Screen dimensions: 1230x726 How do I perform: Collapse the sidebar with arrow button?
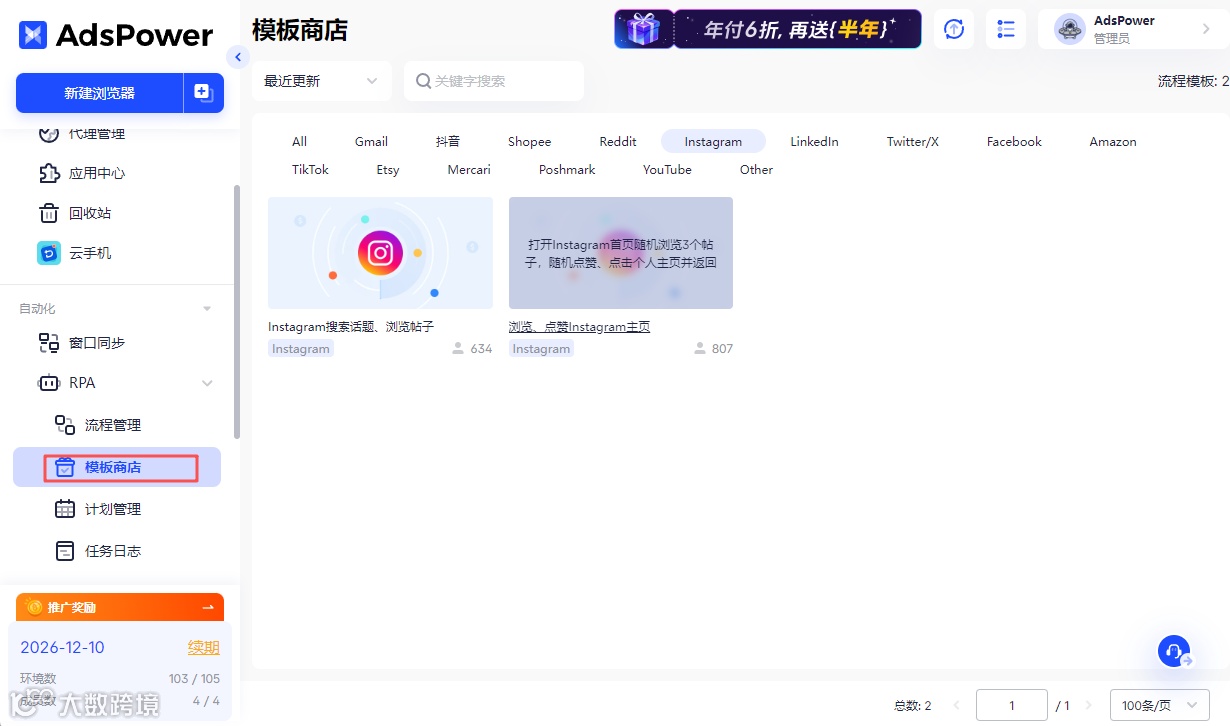click(238, 57)
